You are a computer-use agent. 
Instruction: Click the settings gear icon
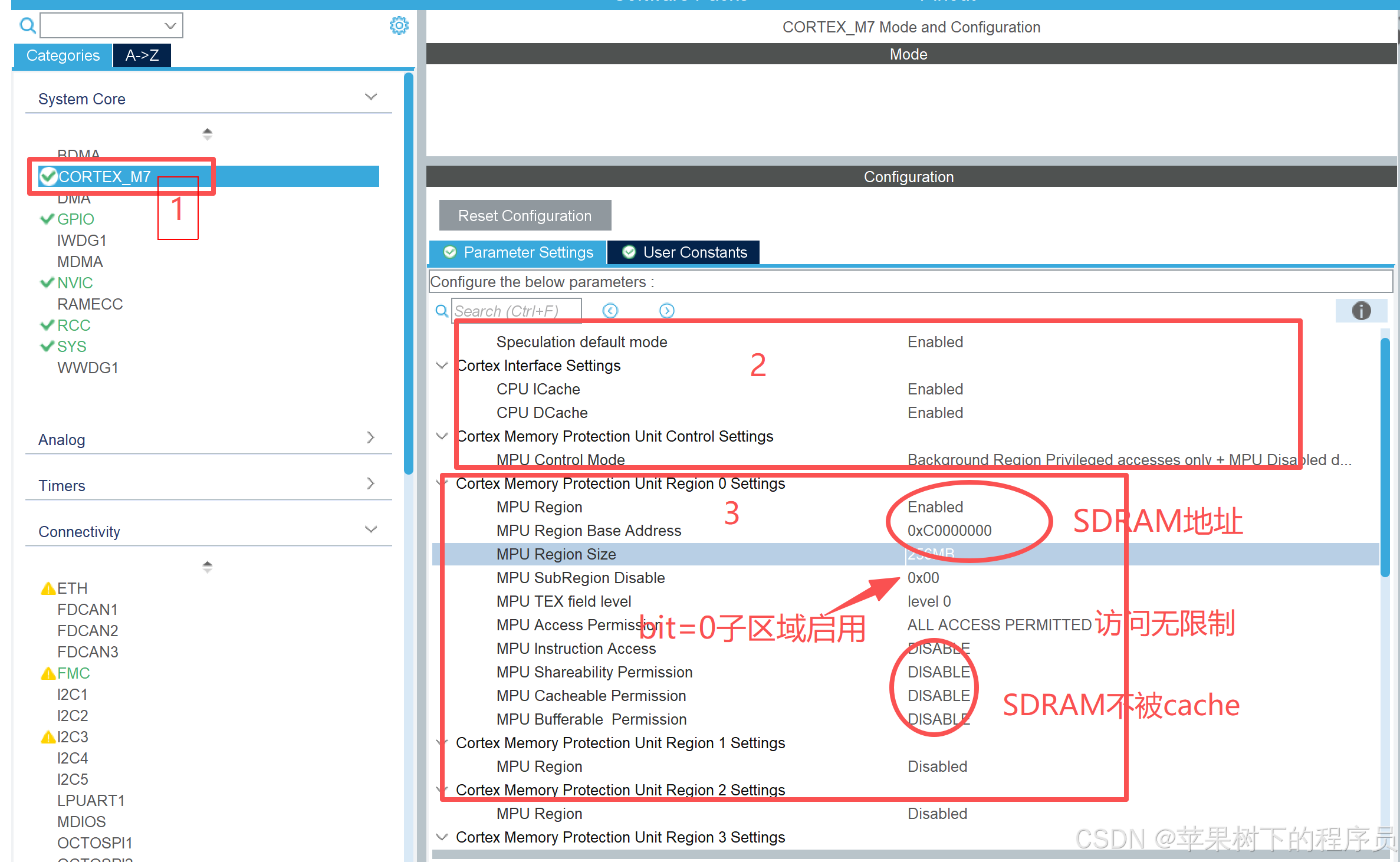pyautogui.click(x=399, y=25)
